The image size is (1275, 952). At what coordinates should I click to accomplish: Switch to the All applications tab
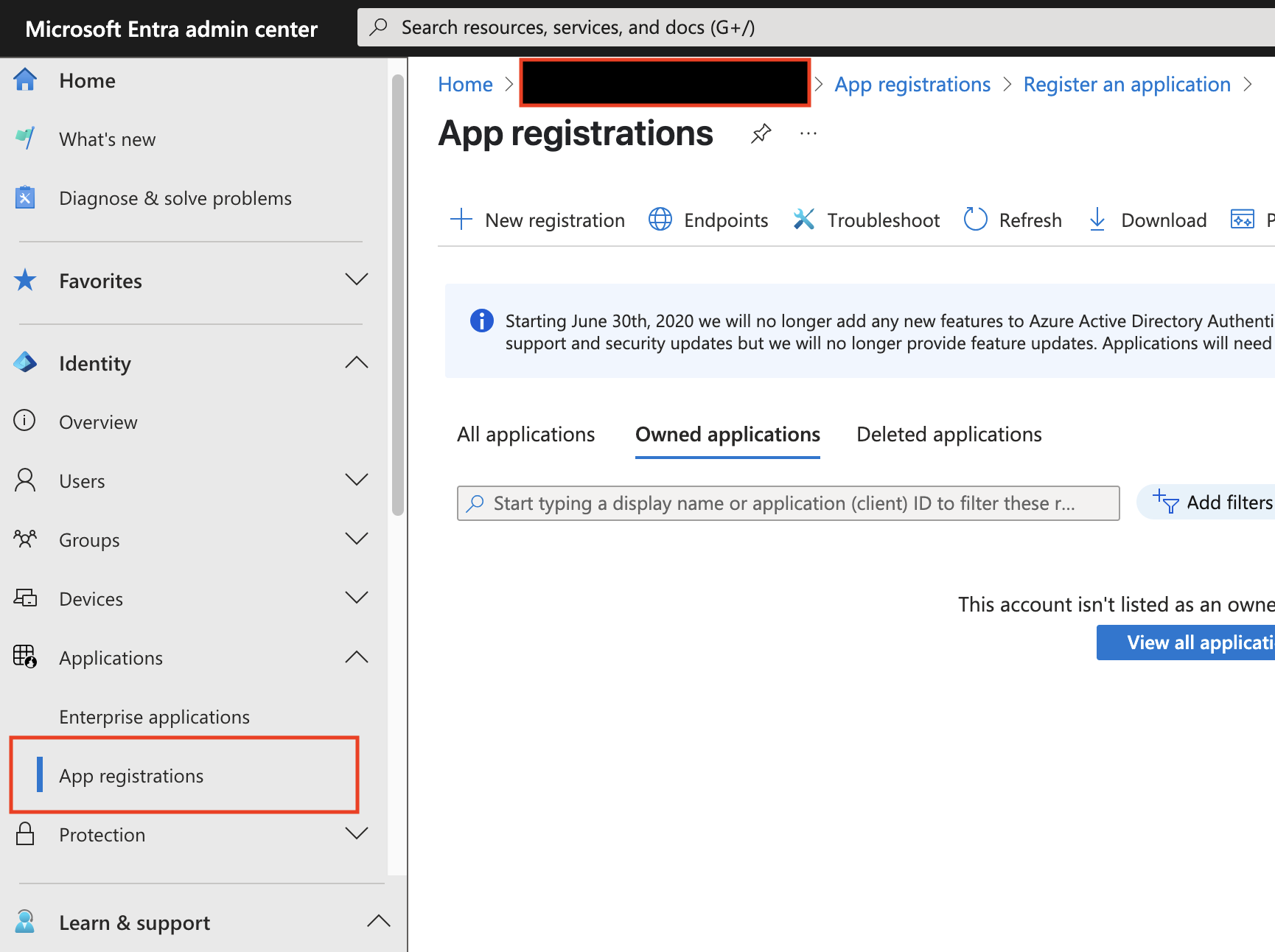tap(525, 435)
